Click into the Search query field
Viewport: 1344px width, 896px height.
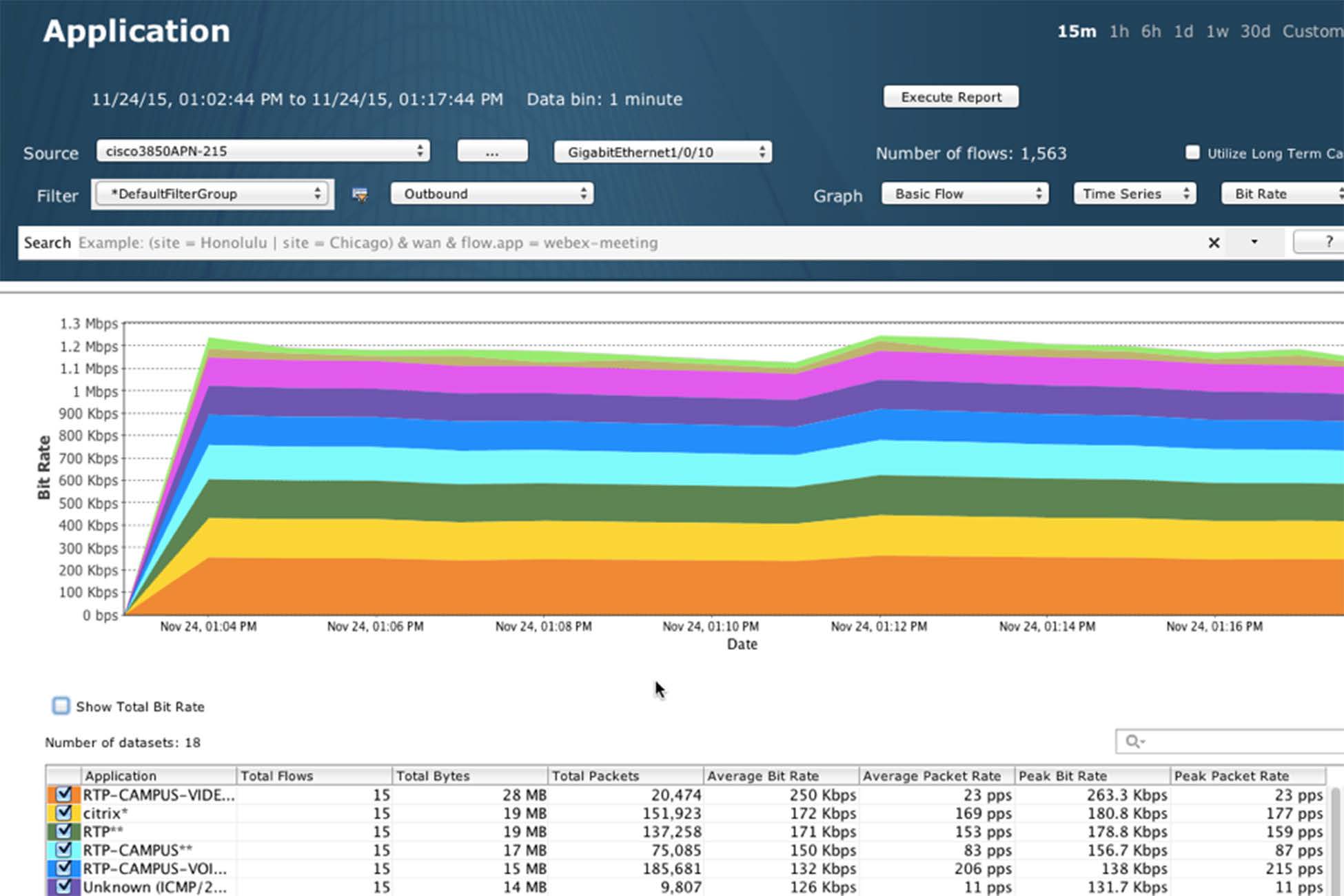pyautogui.click(x=620, y=243)
